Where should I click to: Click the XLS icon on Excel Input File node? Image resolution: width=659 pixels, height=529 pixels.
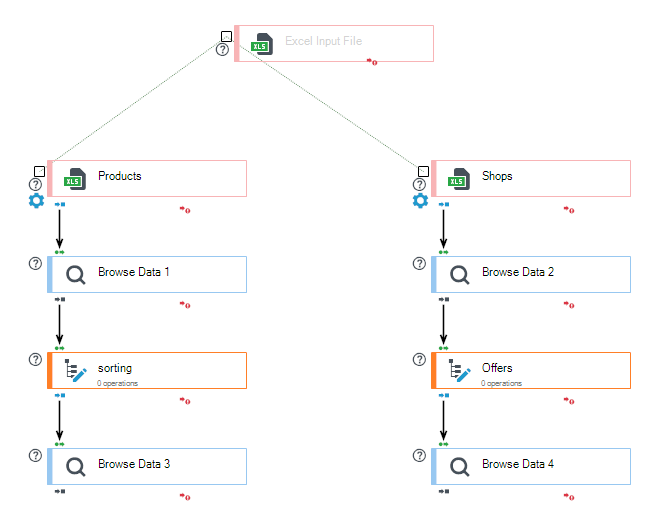[262, 44]
